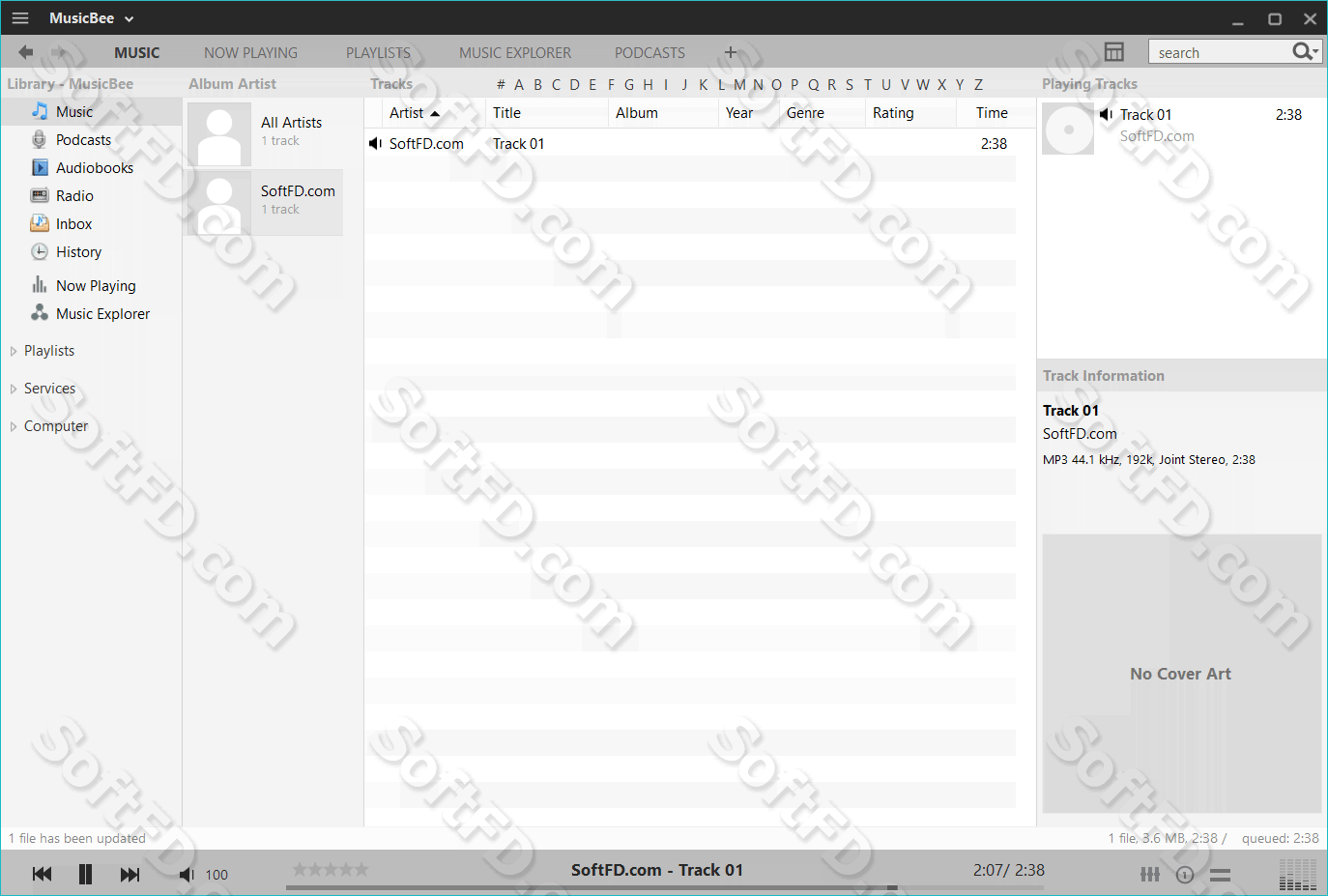Sort tracks by Rating column

point(910,113)
